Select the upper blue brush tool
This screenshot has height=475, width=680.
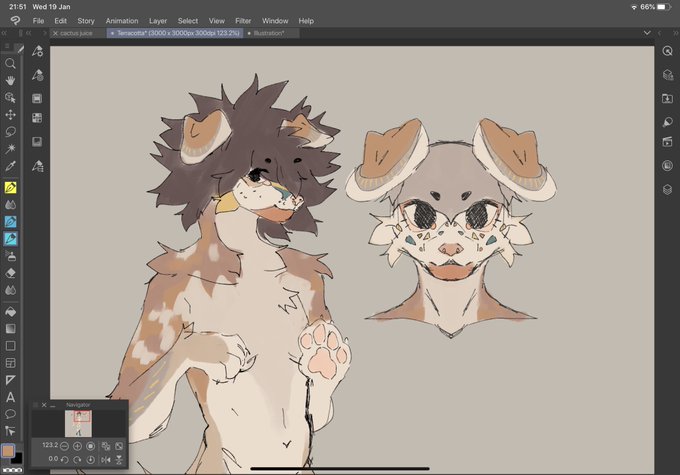(x=10, y=222)
